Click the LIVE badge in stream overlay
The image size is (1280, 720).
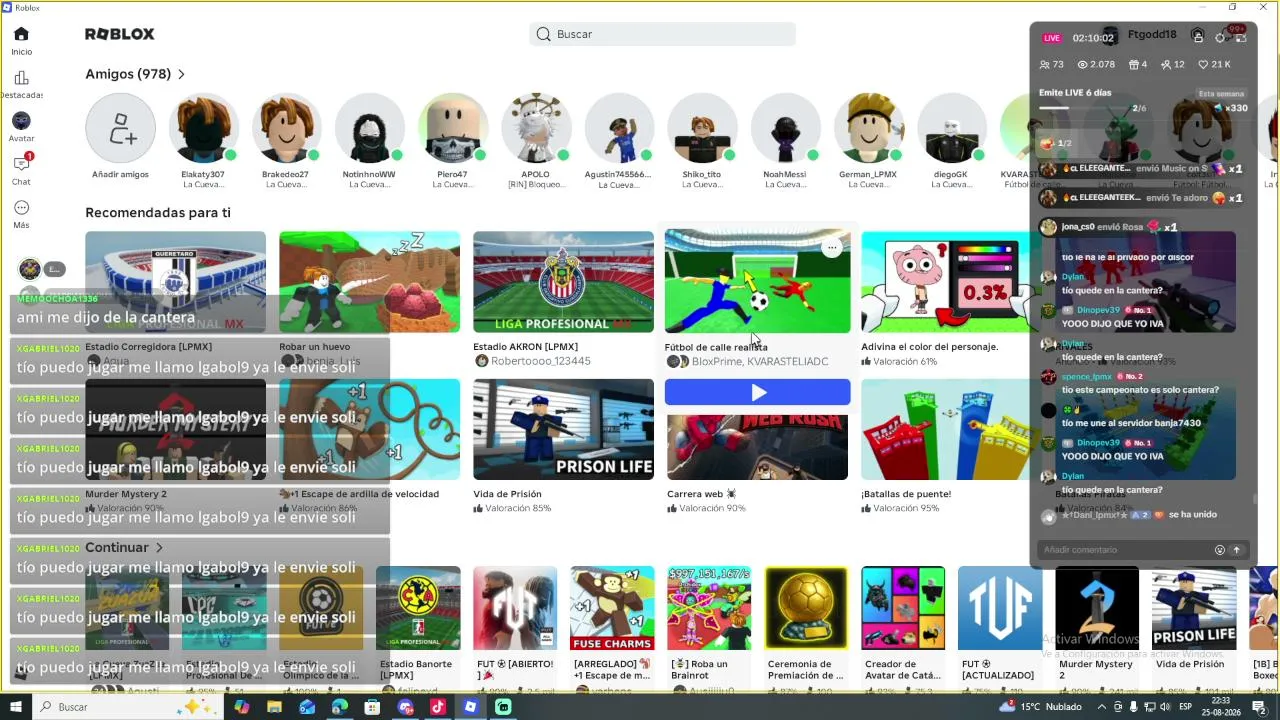click(x=1052, y=38)
